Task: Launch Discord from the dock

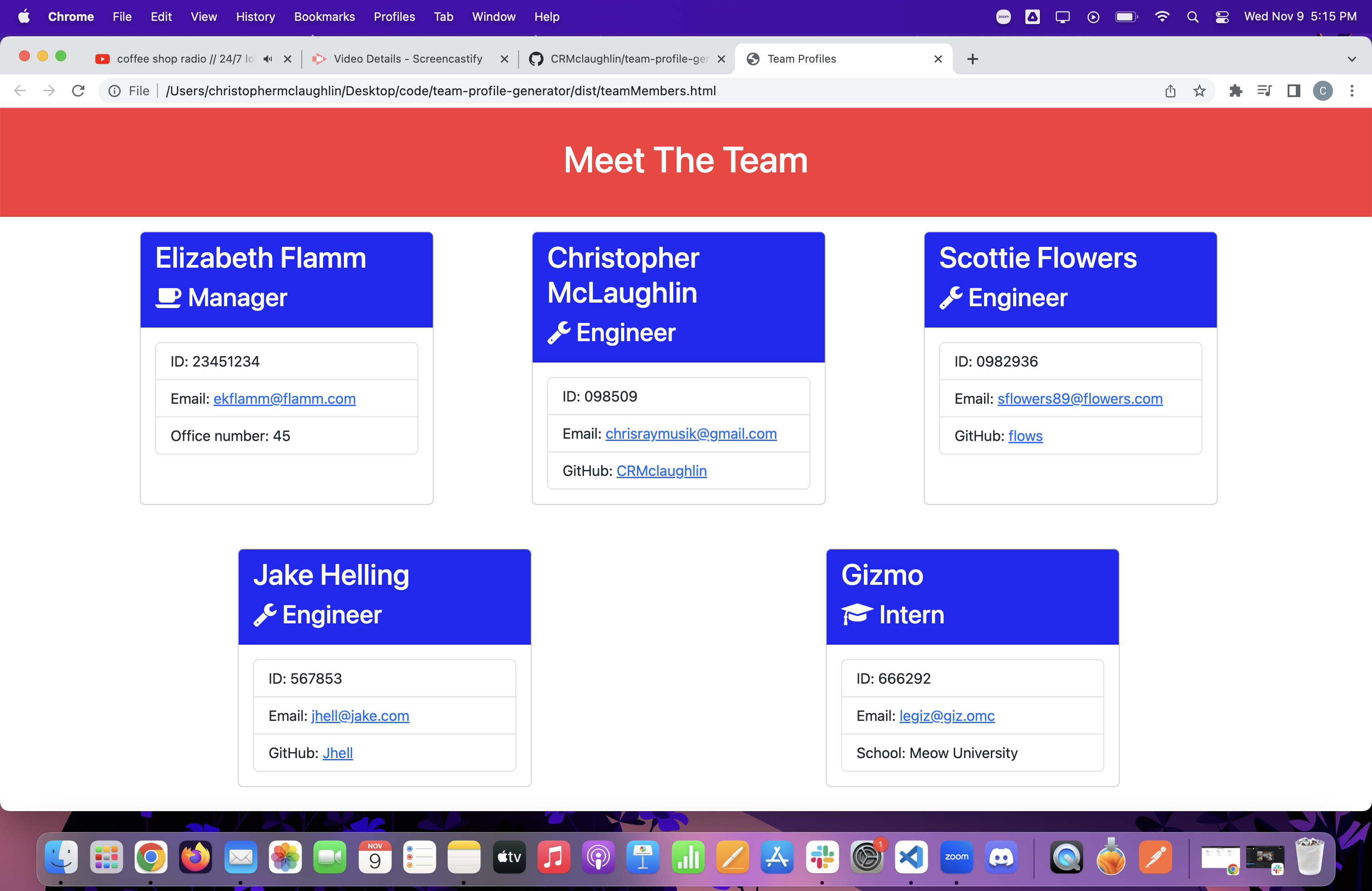Action: point(1001,857)
